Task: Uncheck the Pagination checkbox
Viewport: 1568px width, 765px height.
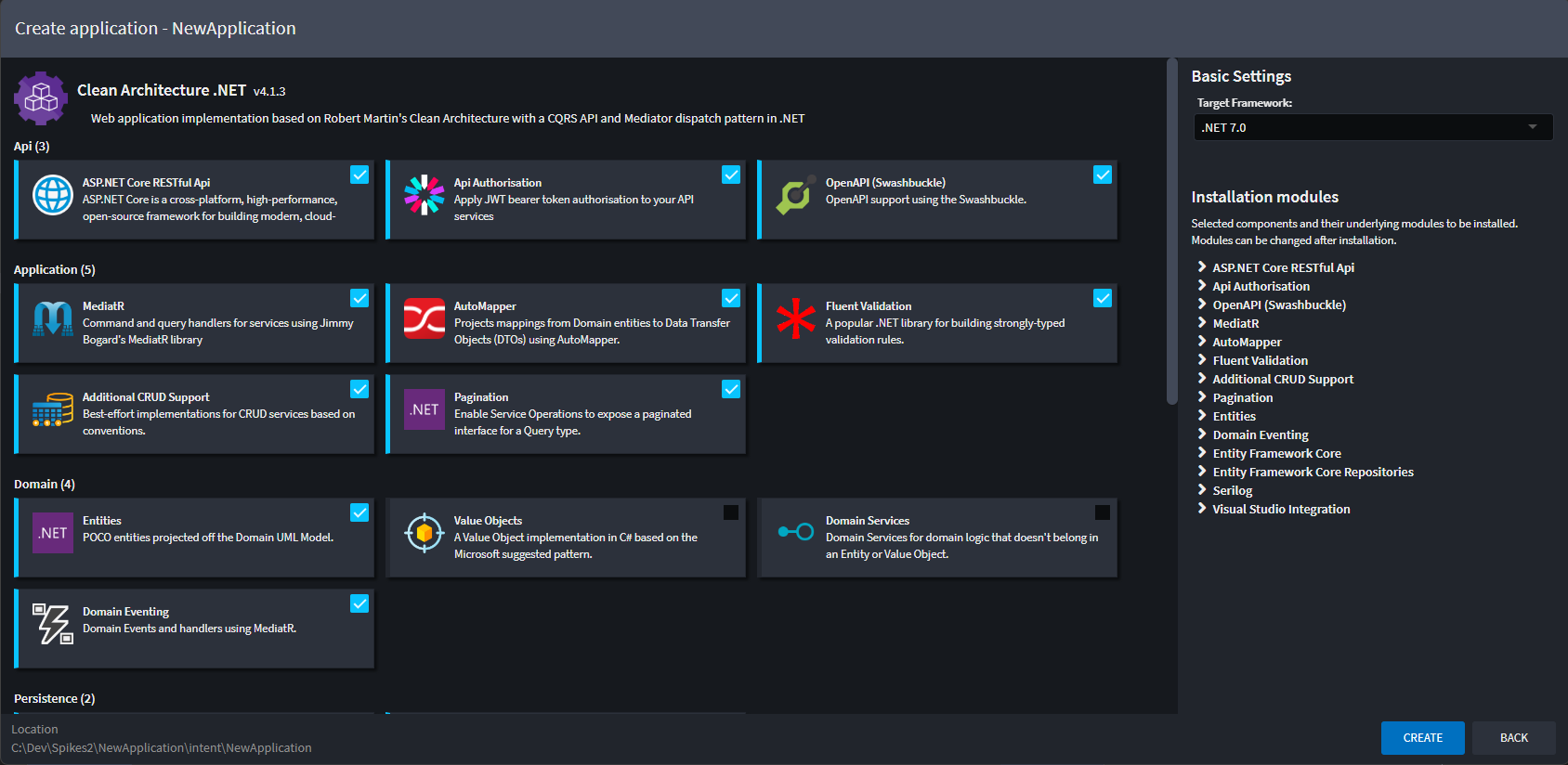Action: [731, 389]
